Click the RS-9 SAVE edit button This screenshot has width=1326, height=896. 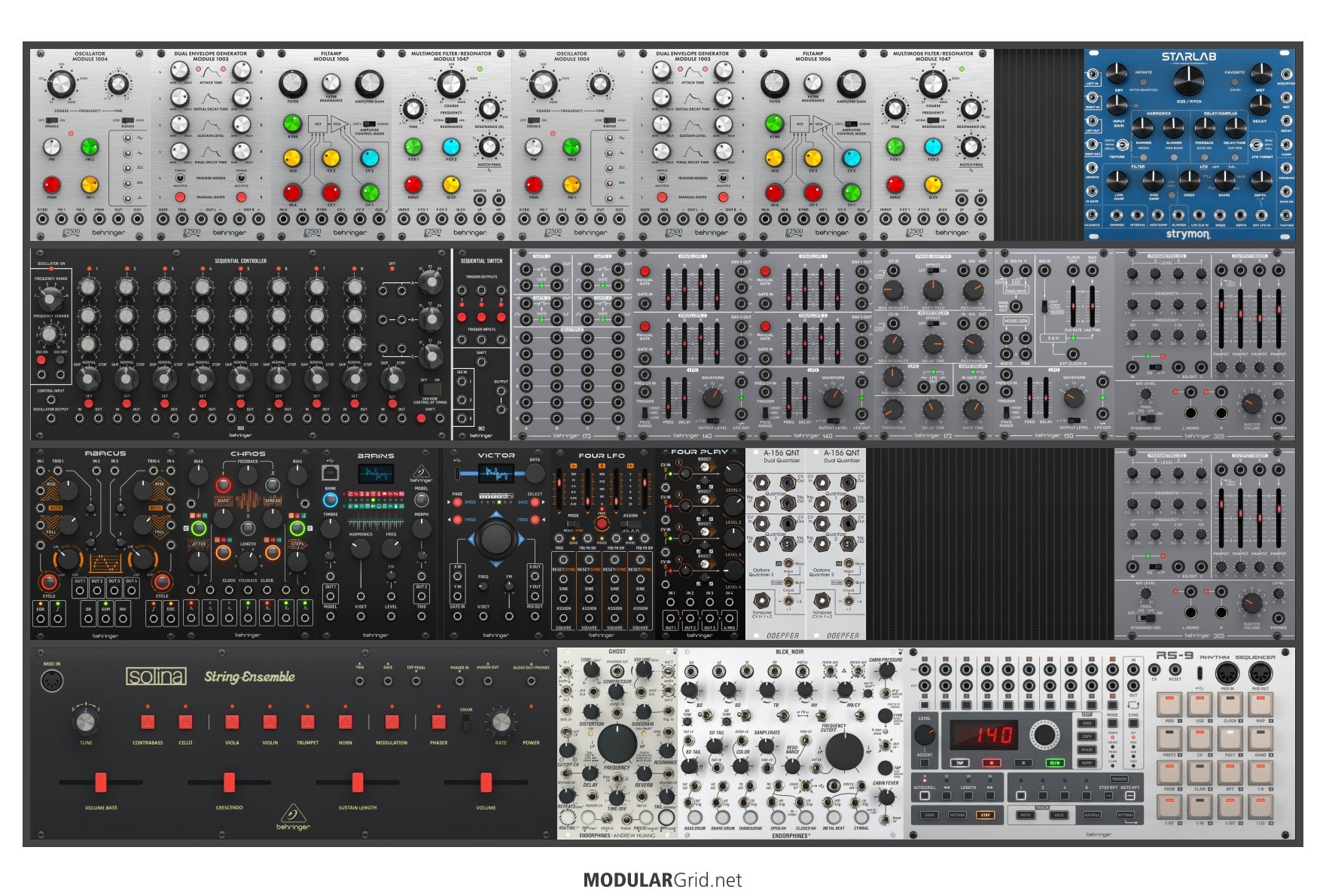point(1087,723)
